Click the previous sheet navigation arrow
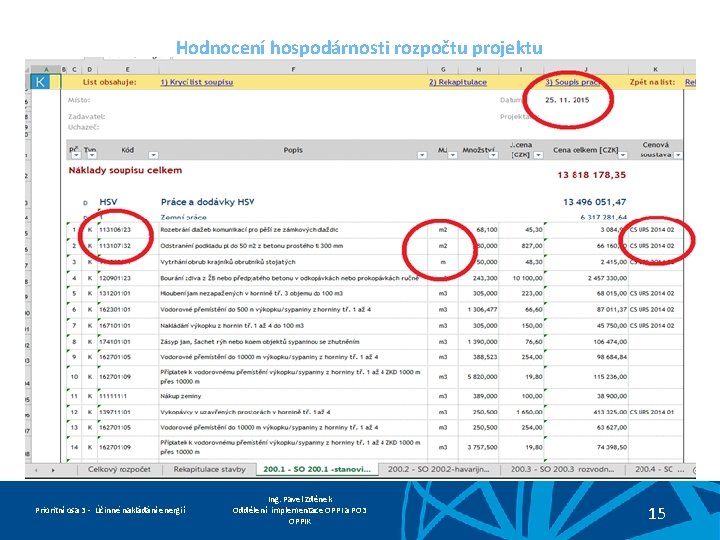 click(x=36, y=470)
